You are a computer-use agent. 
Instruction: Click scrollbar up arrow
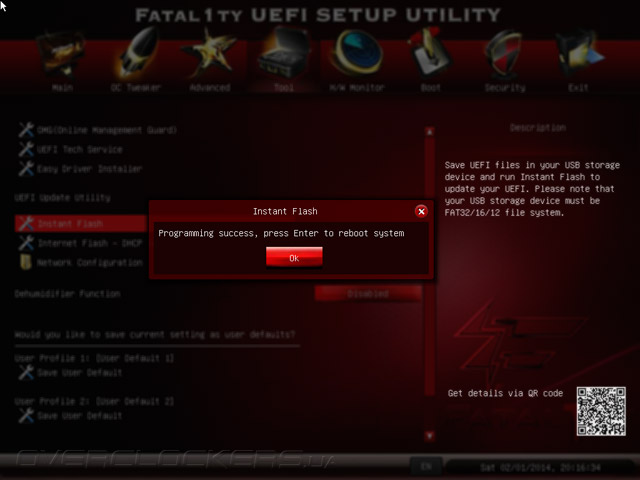click(429, 132)
